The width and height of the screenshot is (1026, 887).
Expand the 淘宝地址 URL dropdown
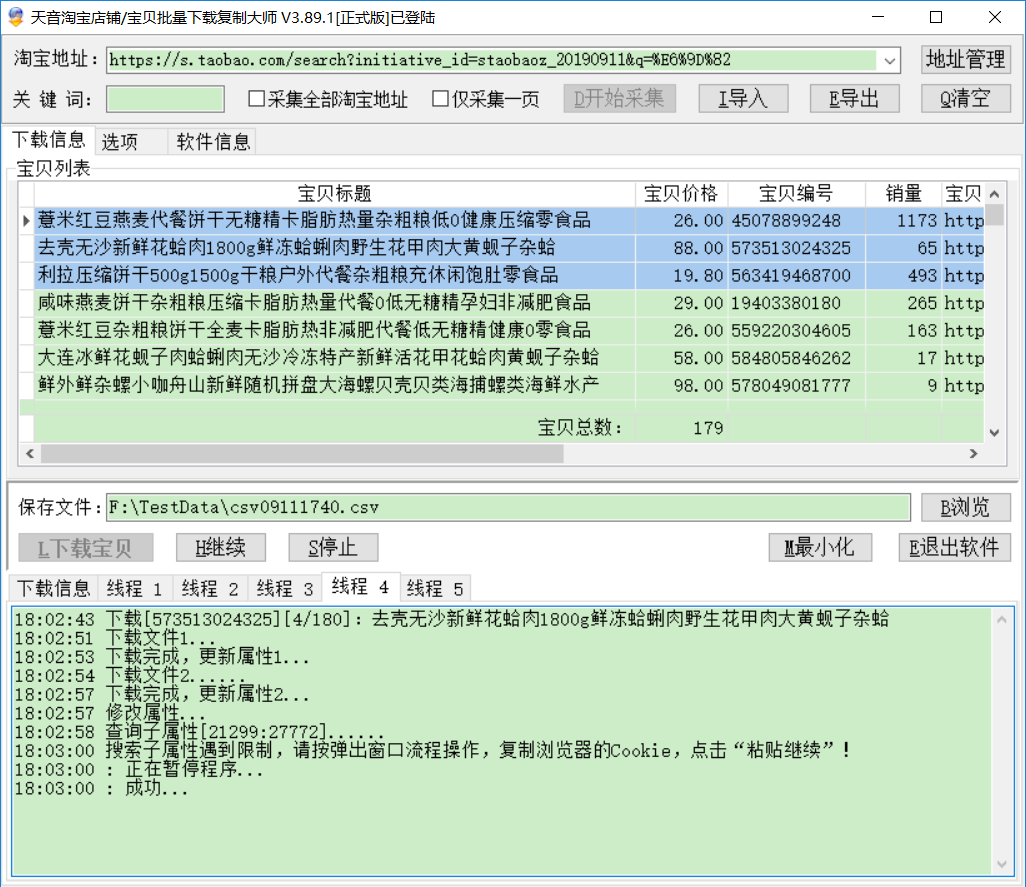[889, 60]
